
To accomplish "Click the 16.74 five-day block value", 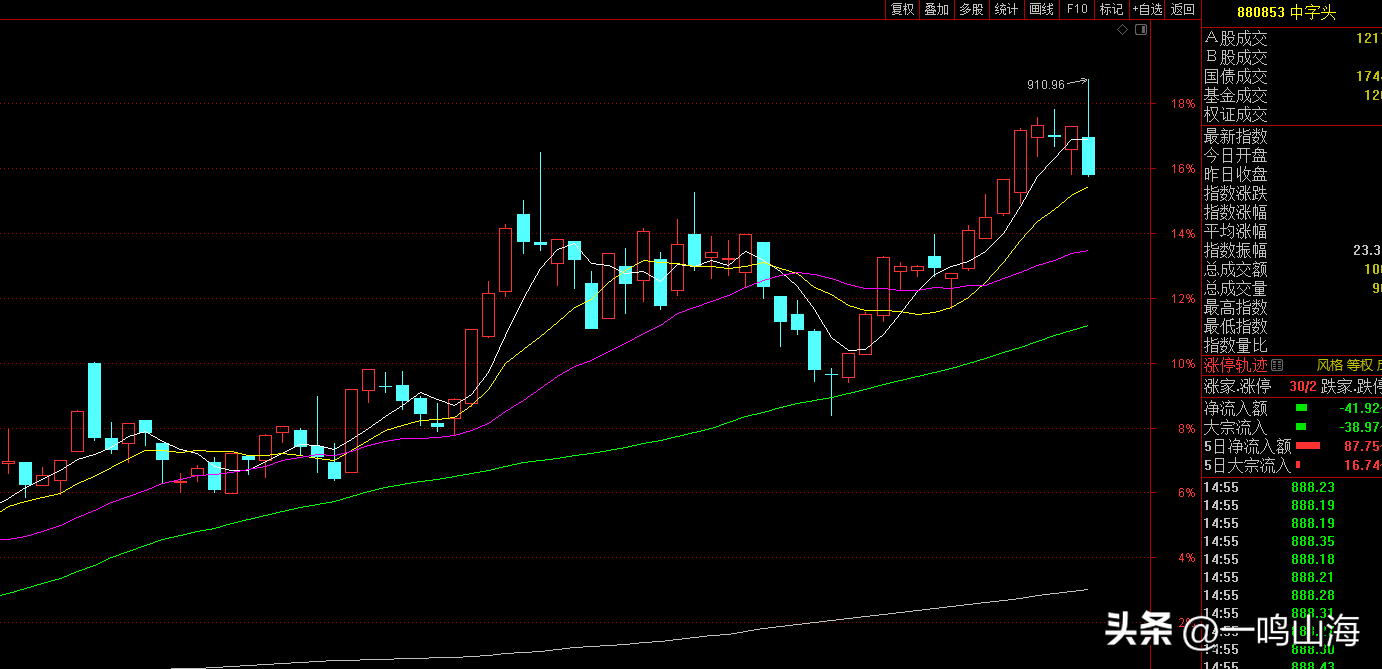I will click(1363, 465).
